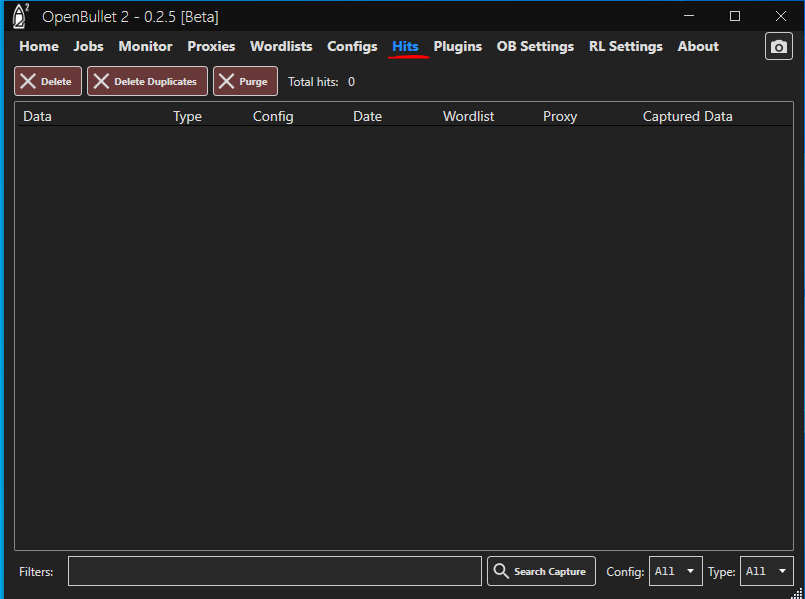Click the Delete hits button

[48, 81]
